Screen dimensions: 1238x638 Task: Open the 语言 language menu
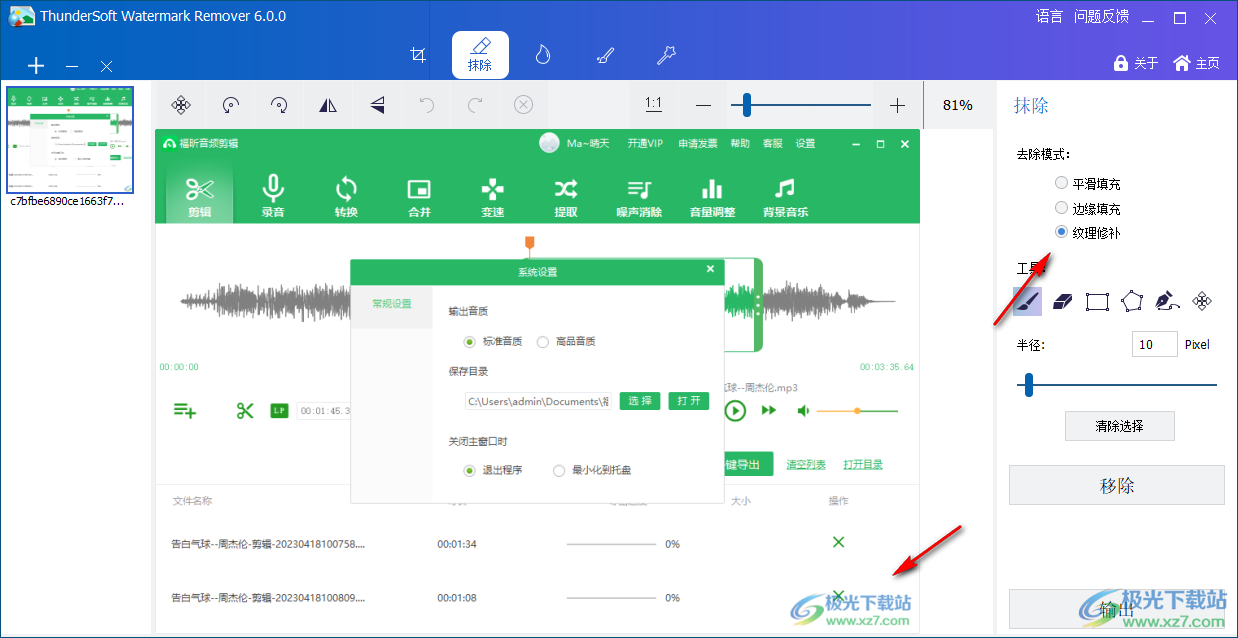point(1049,16)
